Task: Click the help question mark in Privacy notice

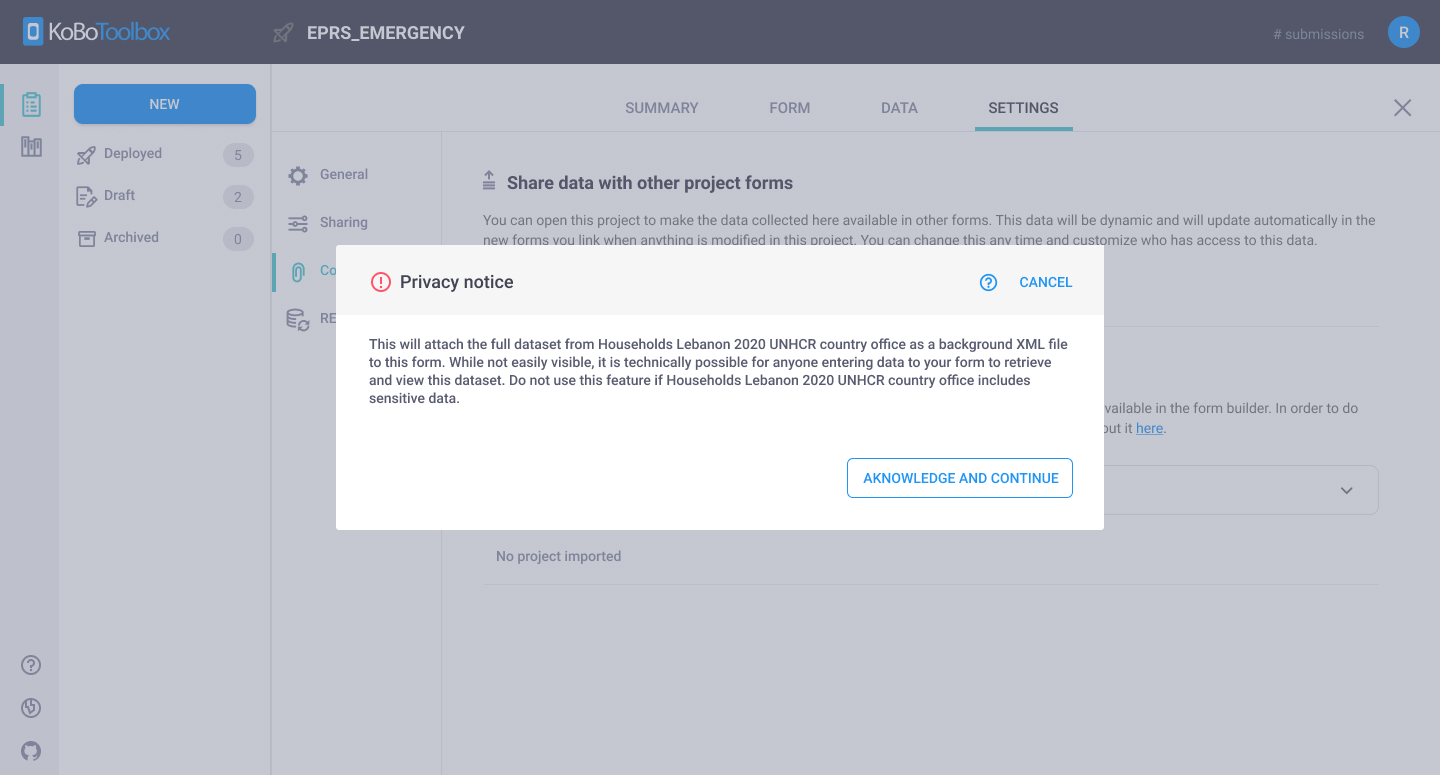Action: coord(988,282)
